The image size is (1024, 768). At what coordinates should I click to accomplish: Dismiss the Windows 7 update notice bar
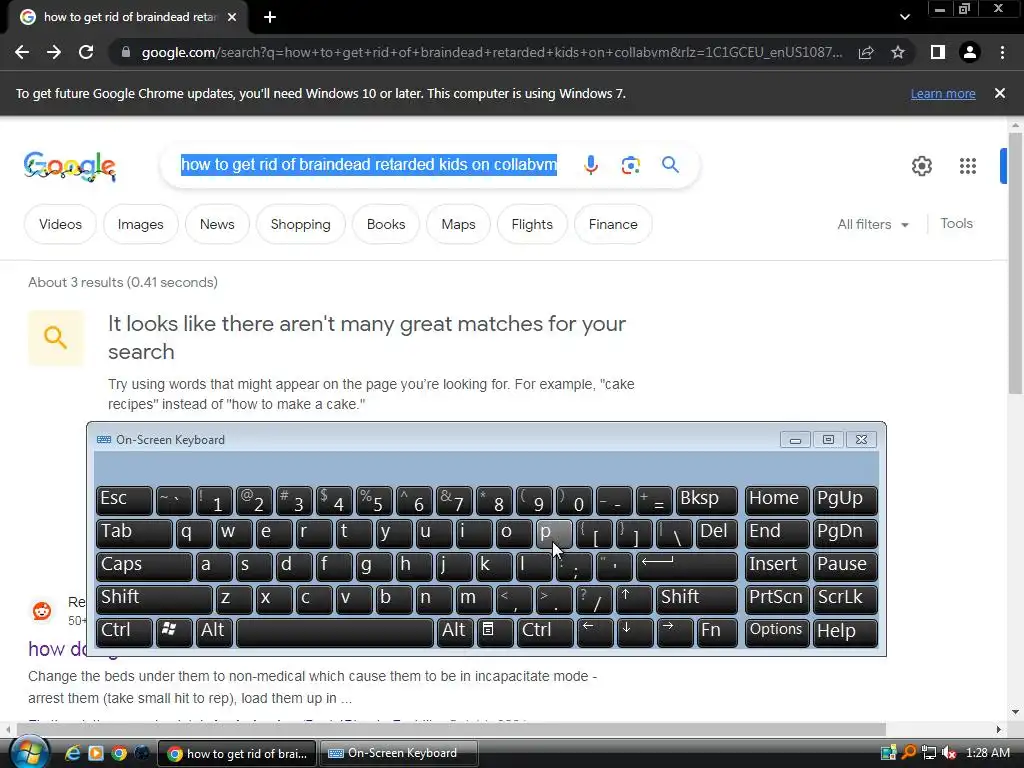pos(1000,93)
